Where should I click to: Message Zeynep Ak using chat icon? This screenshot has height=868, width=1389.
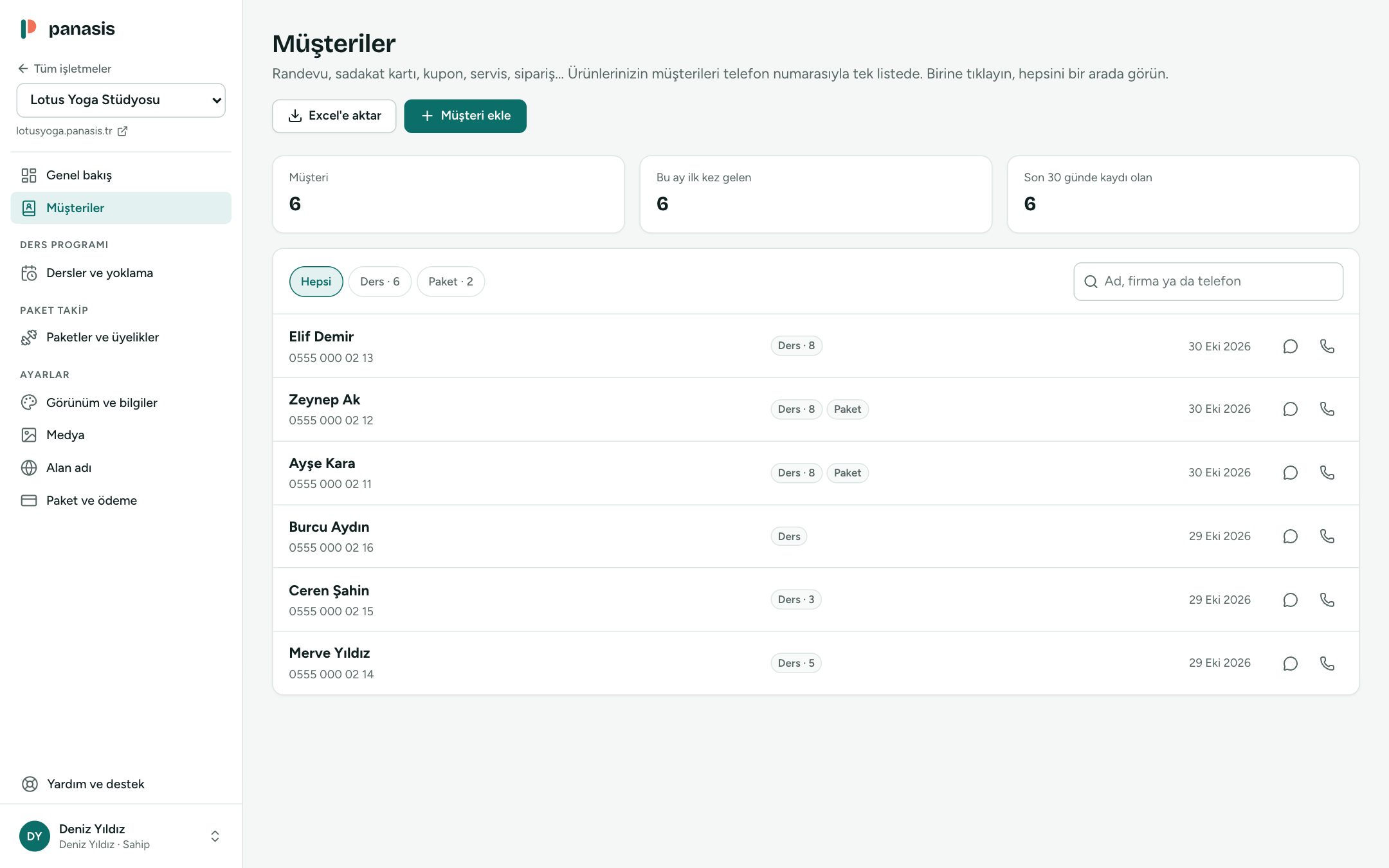1290,409
